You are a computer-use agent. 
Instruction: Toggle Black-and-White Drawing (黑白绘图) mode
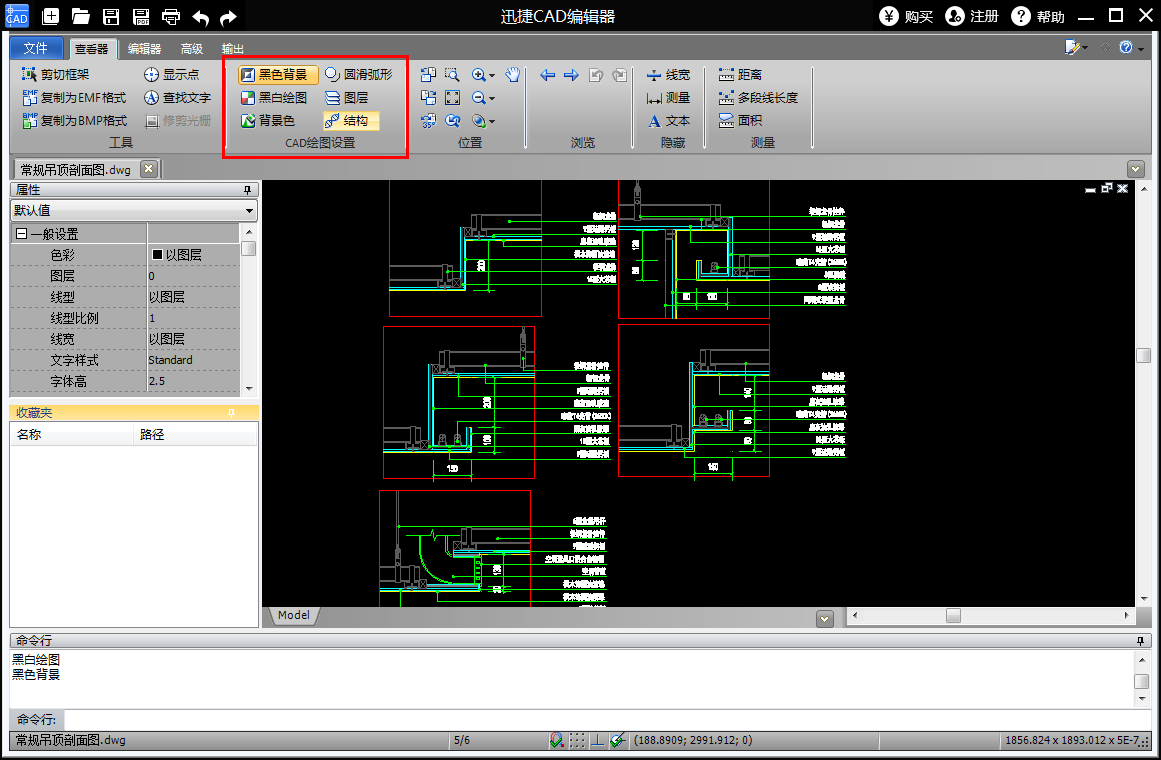pyautogui.click(x=274, y=97)
